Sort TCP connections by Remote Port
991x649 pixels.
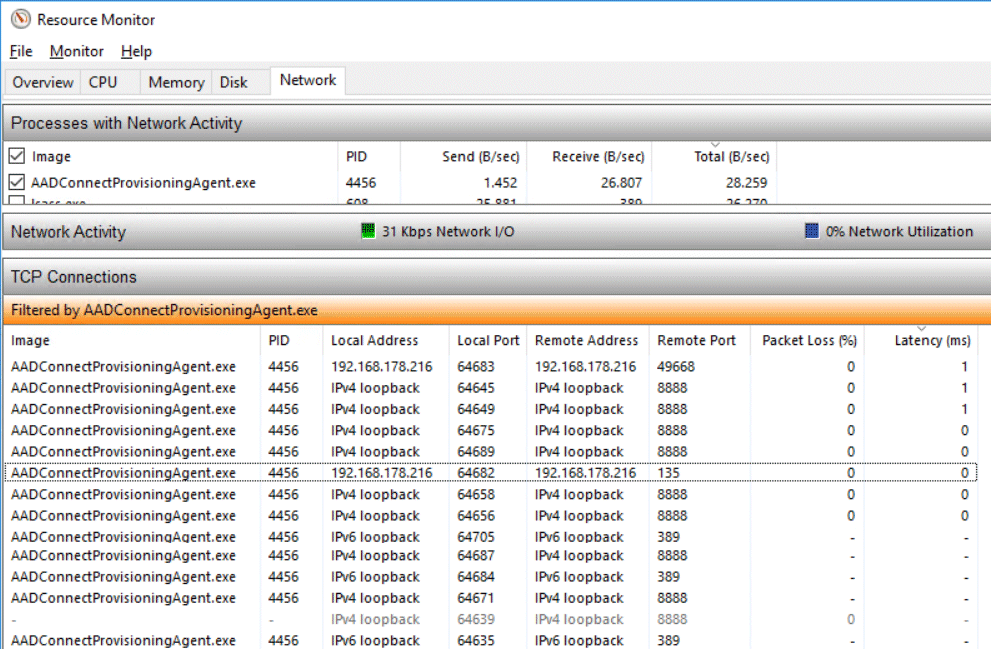point(700,341)
